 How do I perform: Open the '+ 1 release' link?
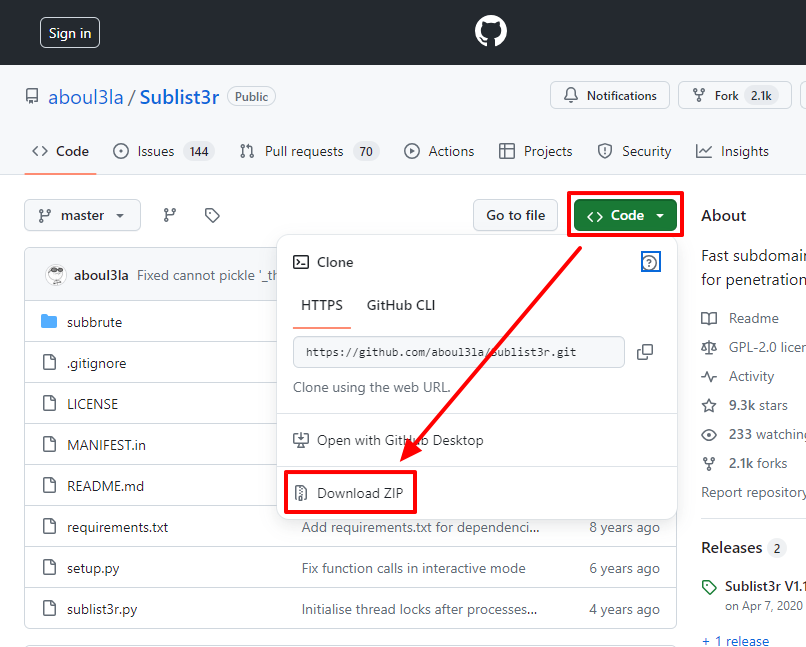tap(736, 640)
